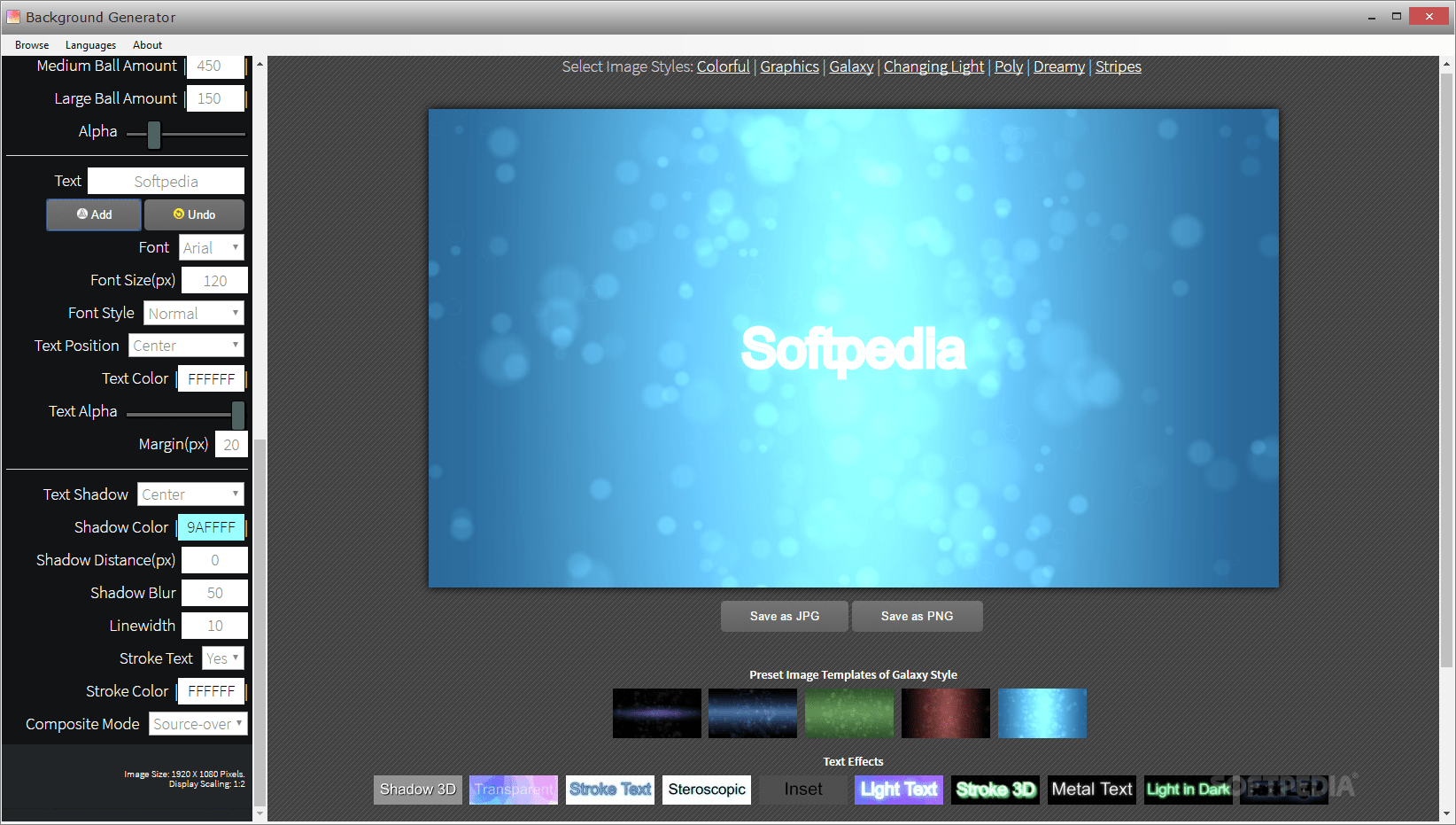Click the Alpha slider handle
1456x825 pixels.
point(154,135)
